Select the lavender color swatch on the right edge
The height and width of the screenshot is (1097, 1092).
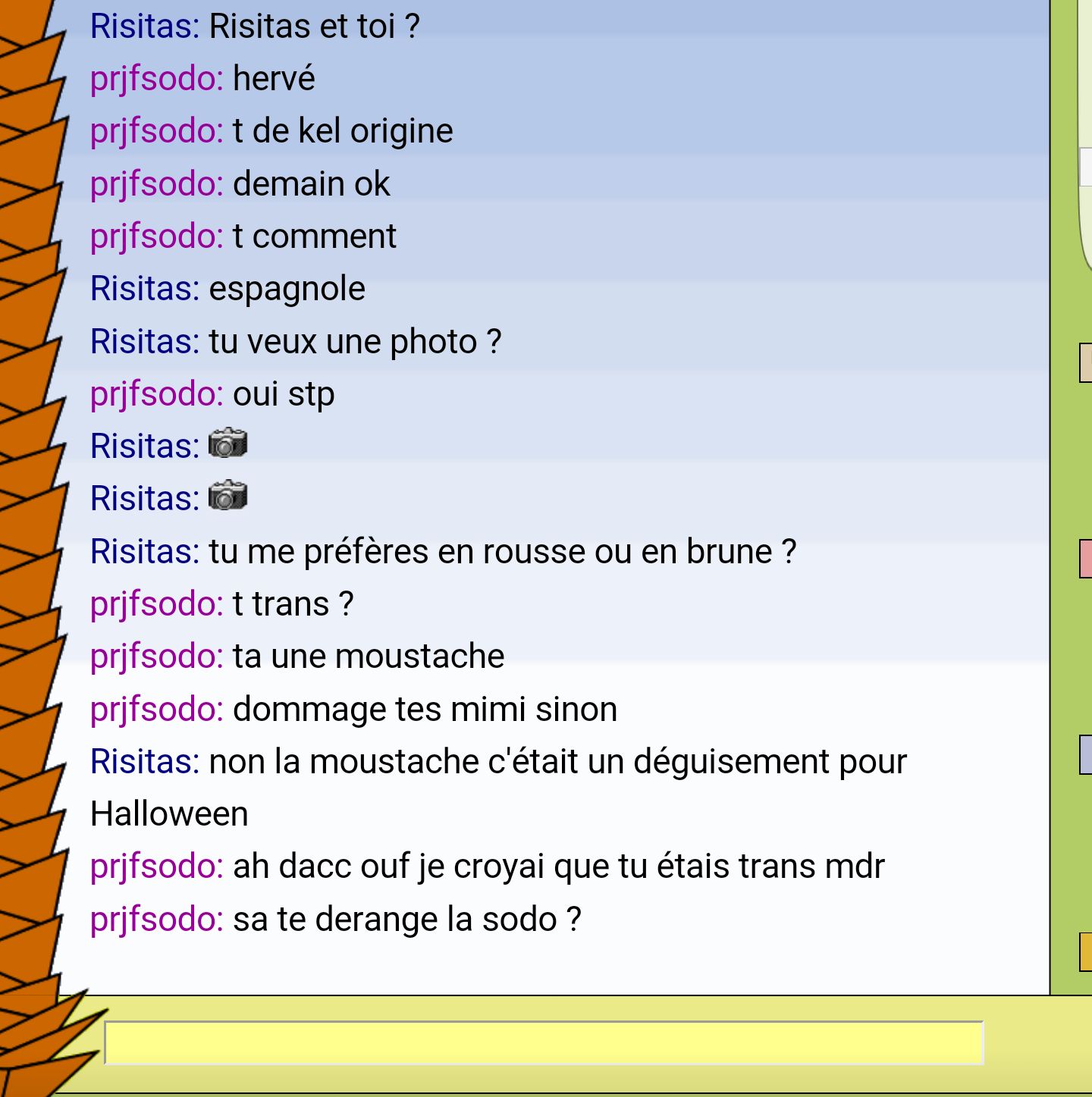(1085, 755)
